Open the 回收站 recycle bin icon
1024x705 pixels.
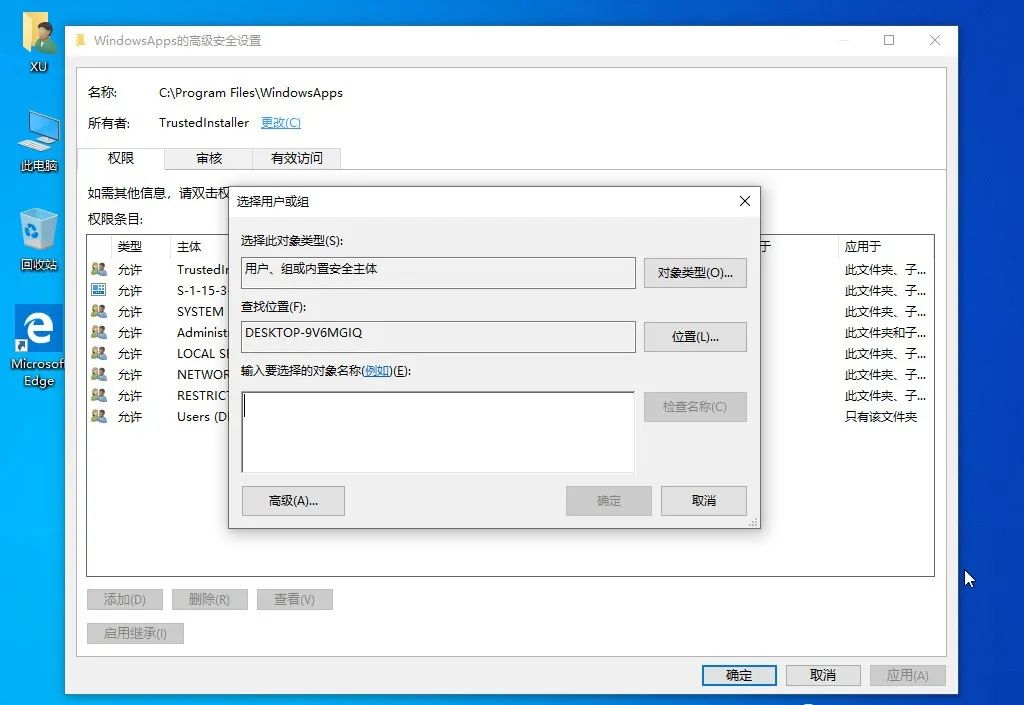point(39,239)
